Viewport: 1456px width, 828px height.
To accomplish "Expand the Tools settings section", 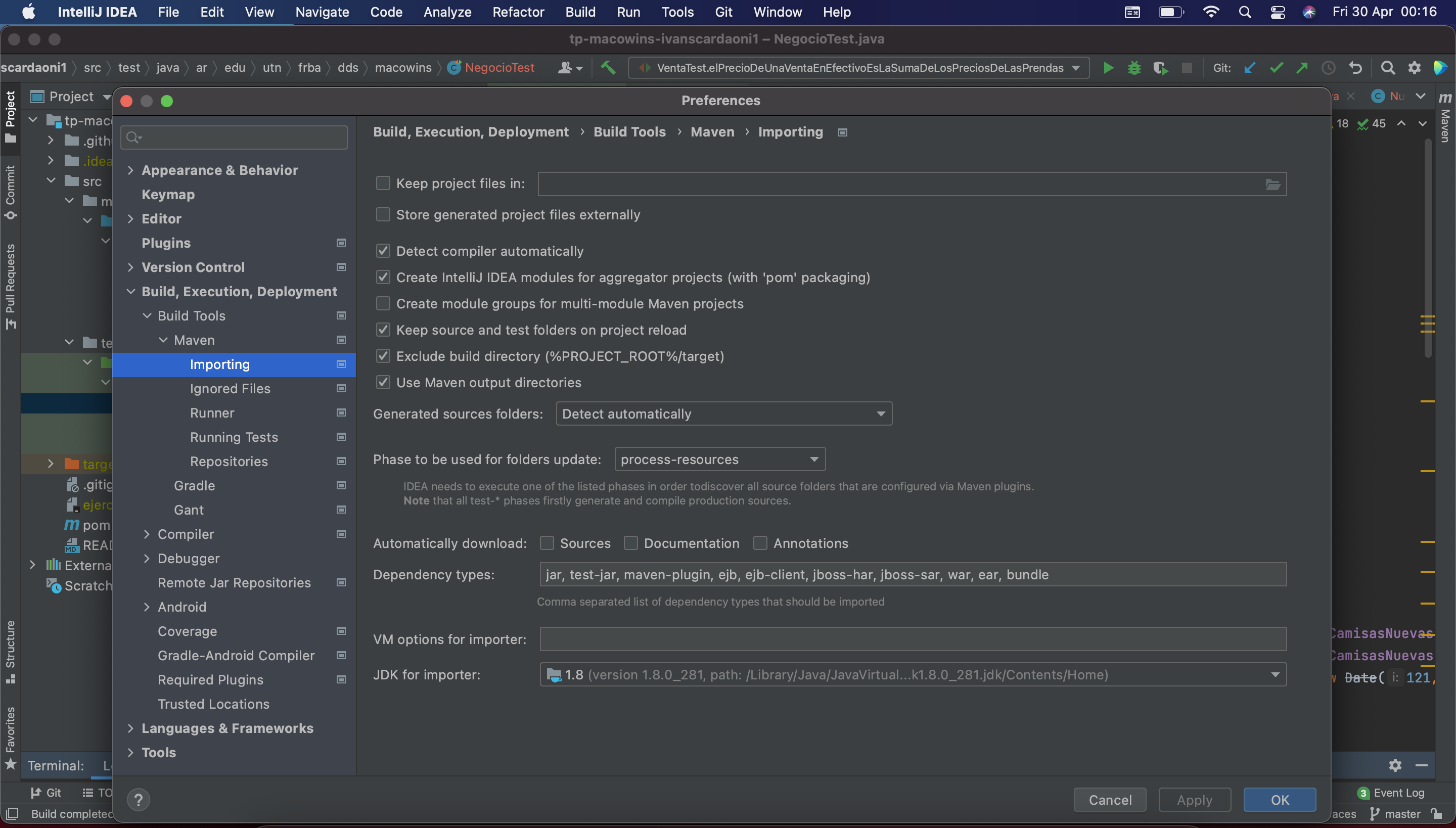I will coord(131,752).
